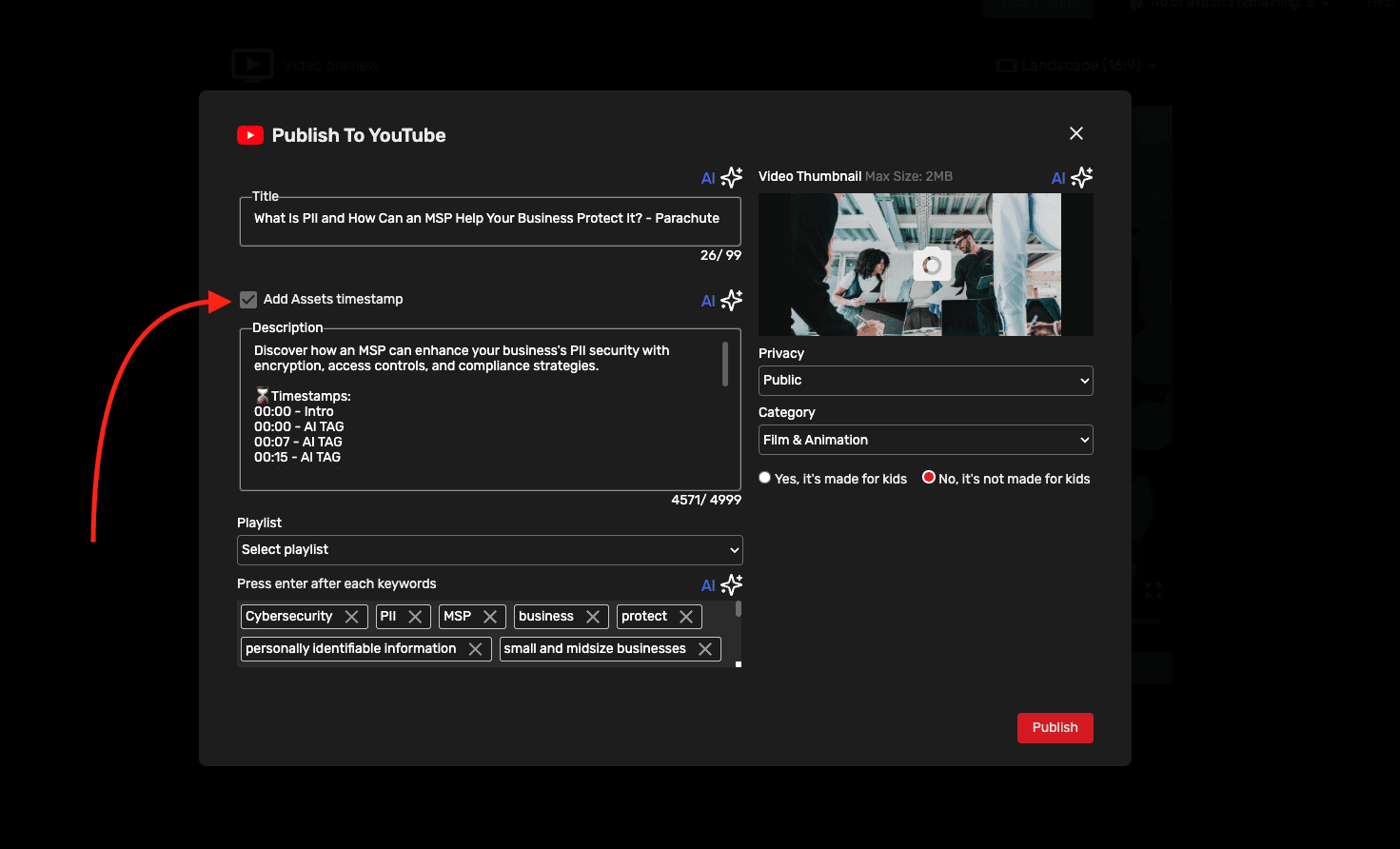
Task: Click the Publish button
Action: point(1055,728)
